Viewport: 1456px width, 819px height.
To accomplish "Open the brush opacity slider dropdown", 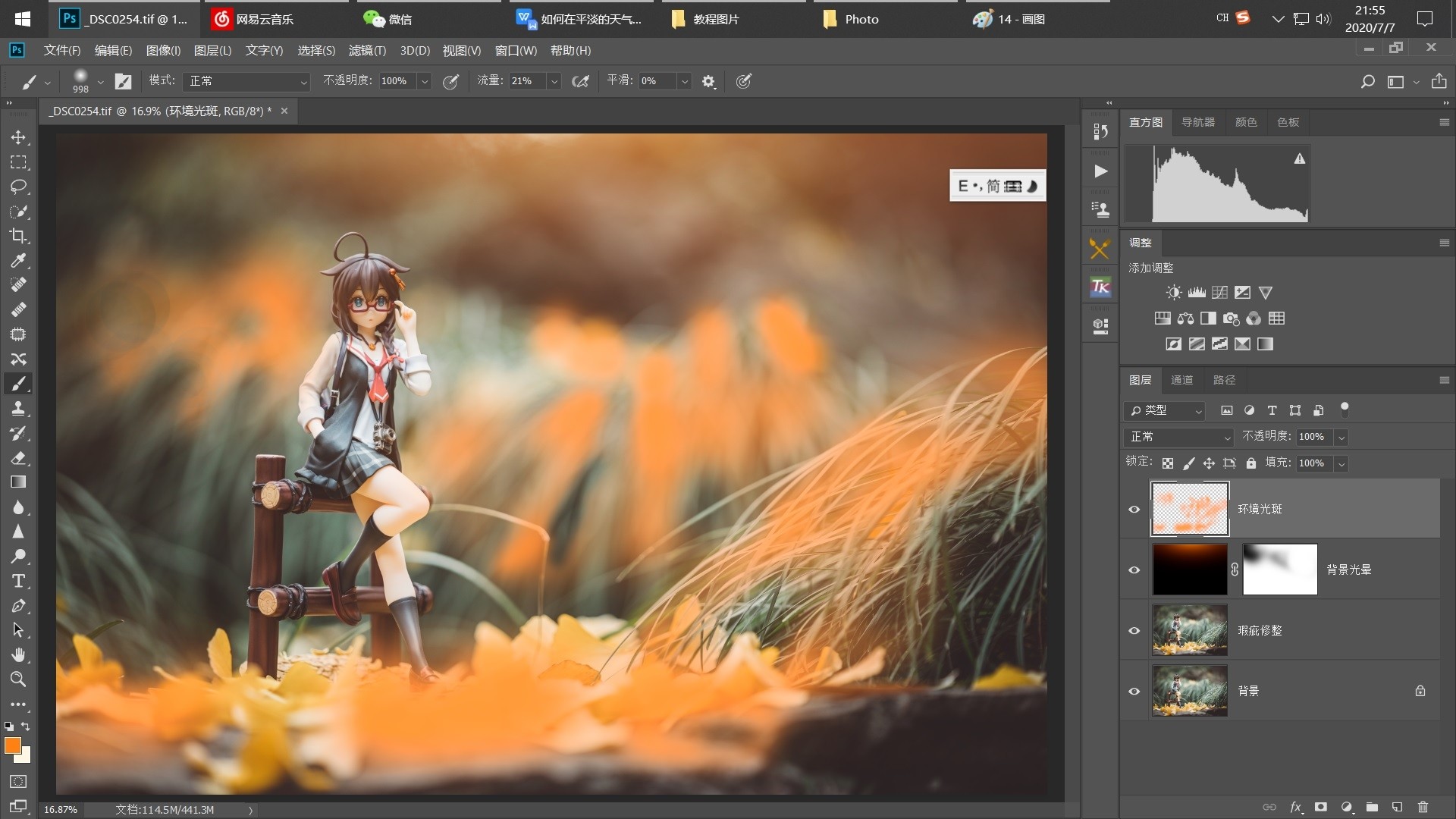I will 425,81.
